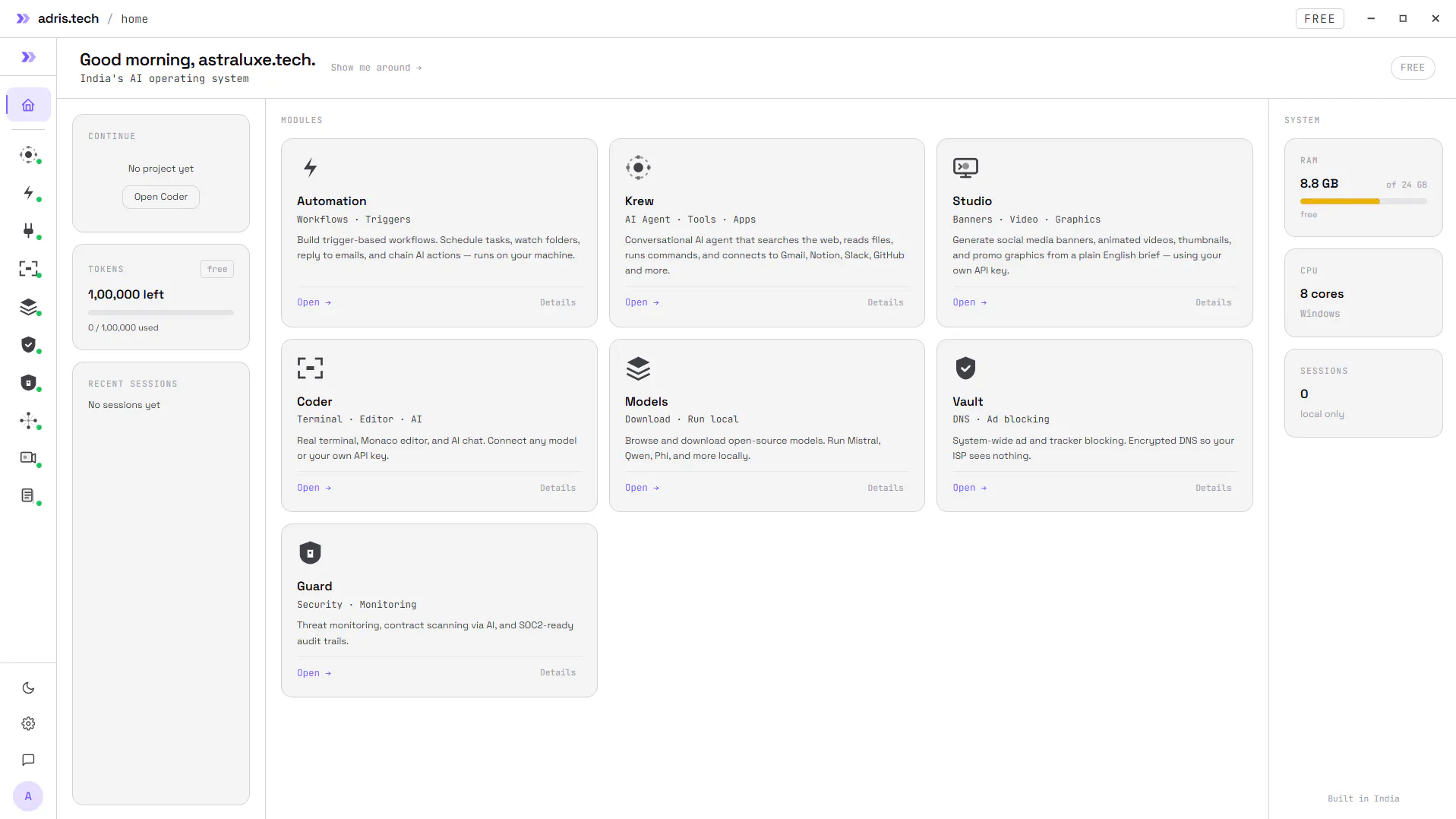Viewport: 1456px width, 819px height.
Task: Open the Studio module
Action: (x=970, y=302)
